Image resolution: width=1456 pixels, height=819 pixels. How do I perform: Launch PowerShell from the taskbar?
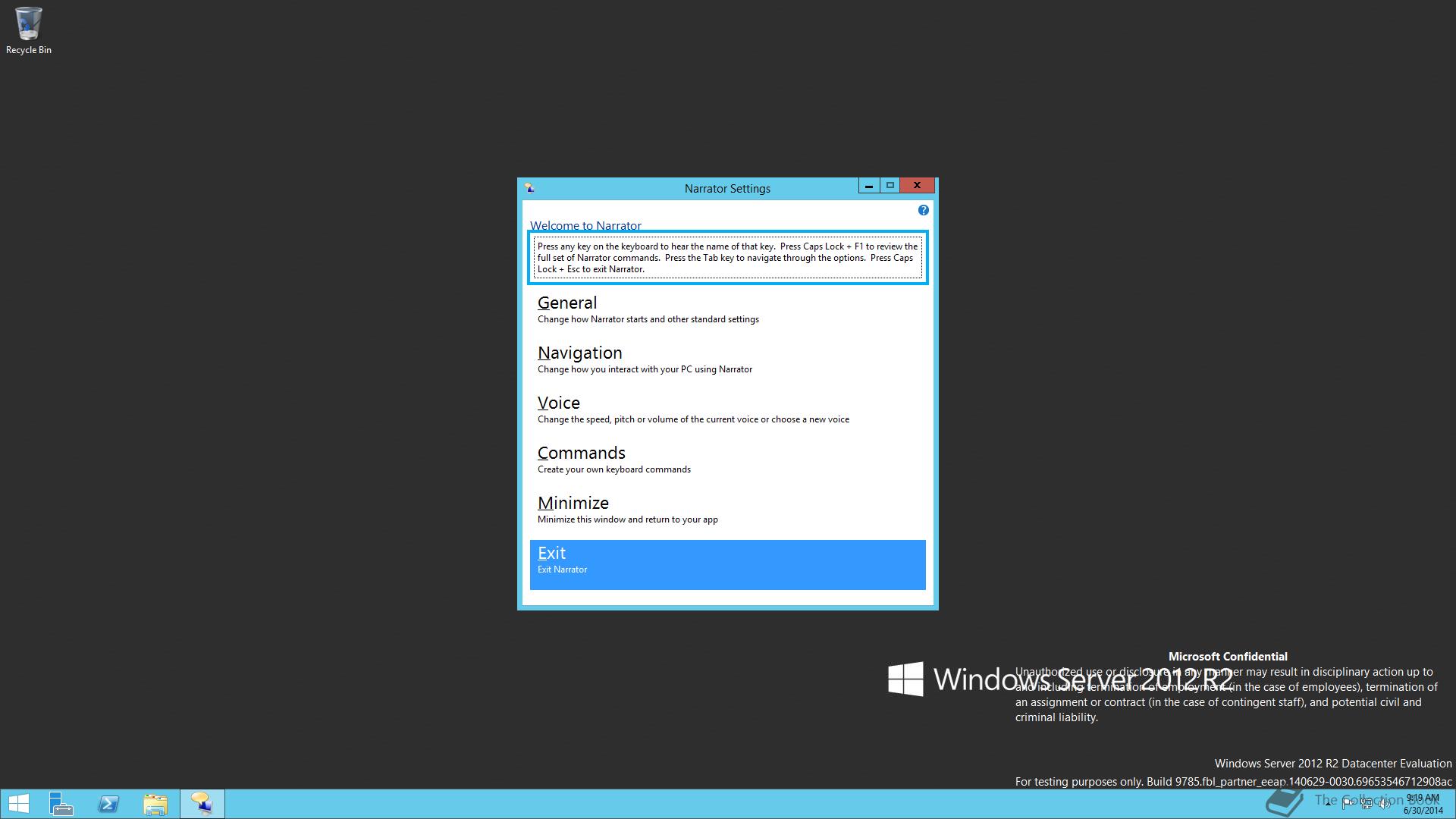coord(108,804)
